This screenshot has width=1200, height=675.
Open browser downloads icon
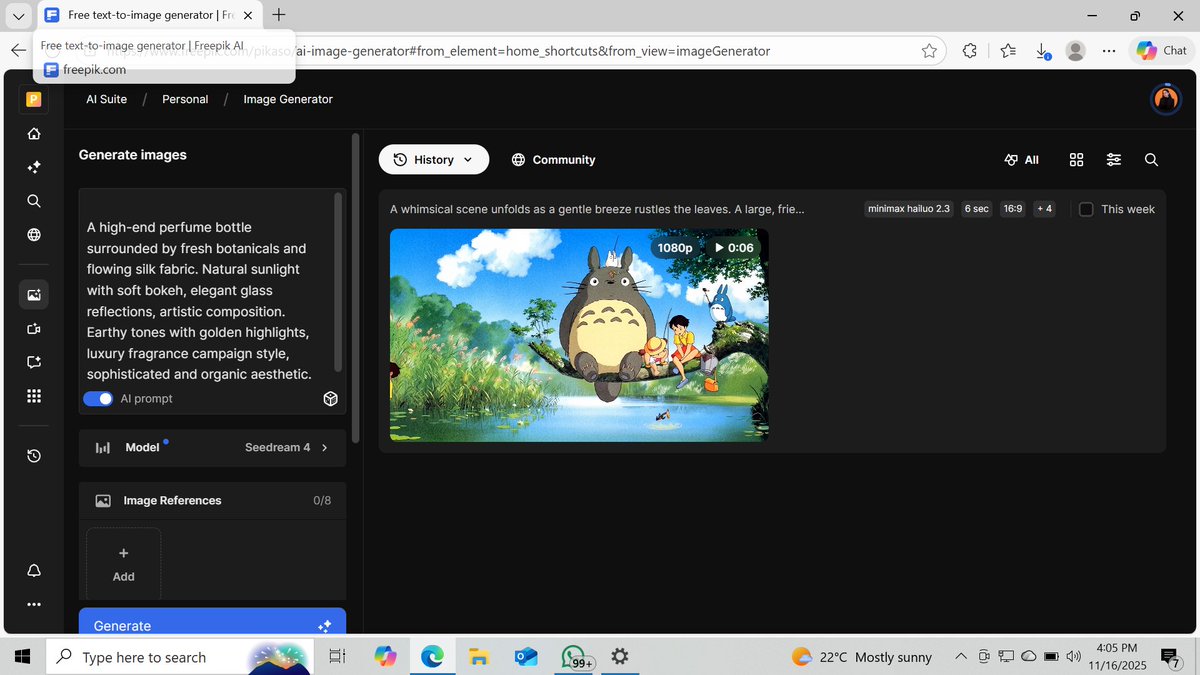tap(1042, 51)
